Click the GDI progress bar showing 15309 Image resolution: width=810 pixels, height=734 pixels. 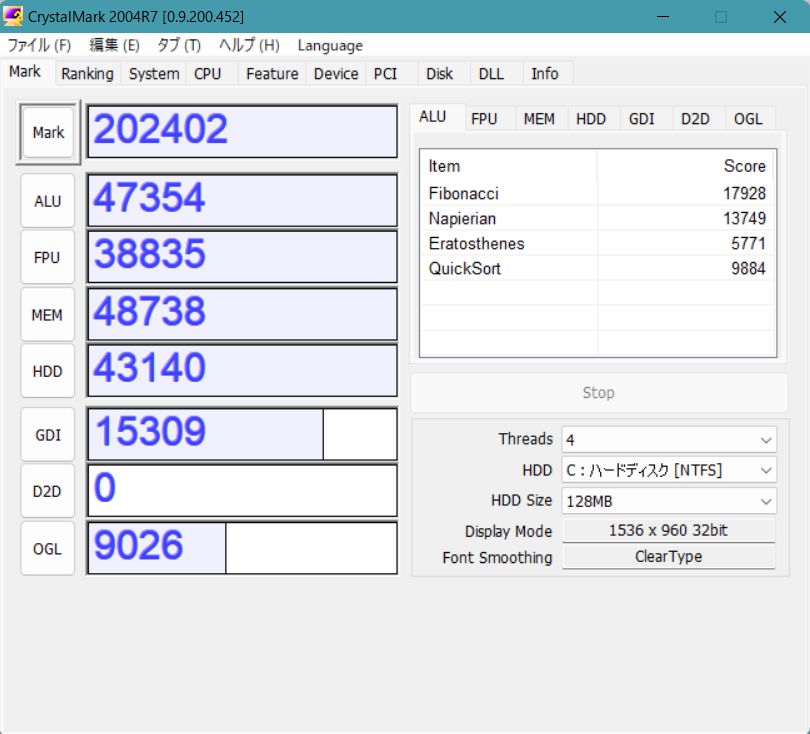coord(242,434)
